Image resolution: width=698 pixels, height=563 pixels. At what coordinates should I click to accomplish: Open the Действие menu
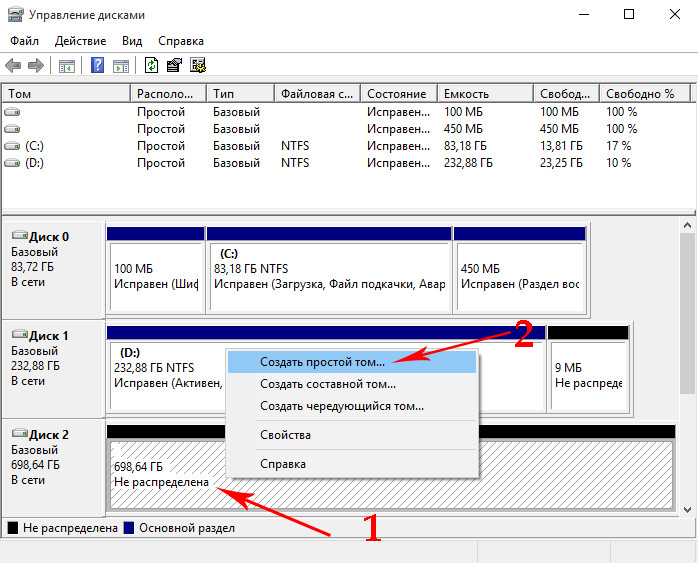[x=81, y=41]
